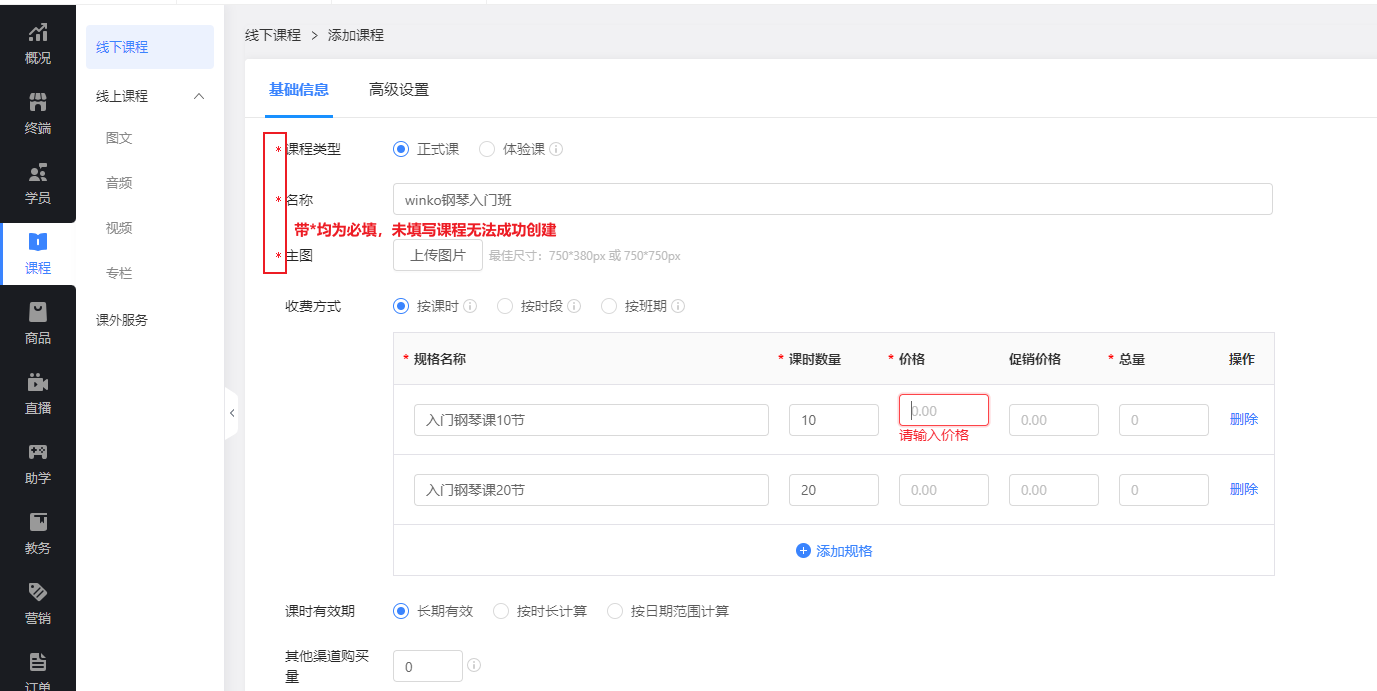Open the 营销 marketing tag icon
Viewport: 1377px width, 691px height.
tap(37, 593)
